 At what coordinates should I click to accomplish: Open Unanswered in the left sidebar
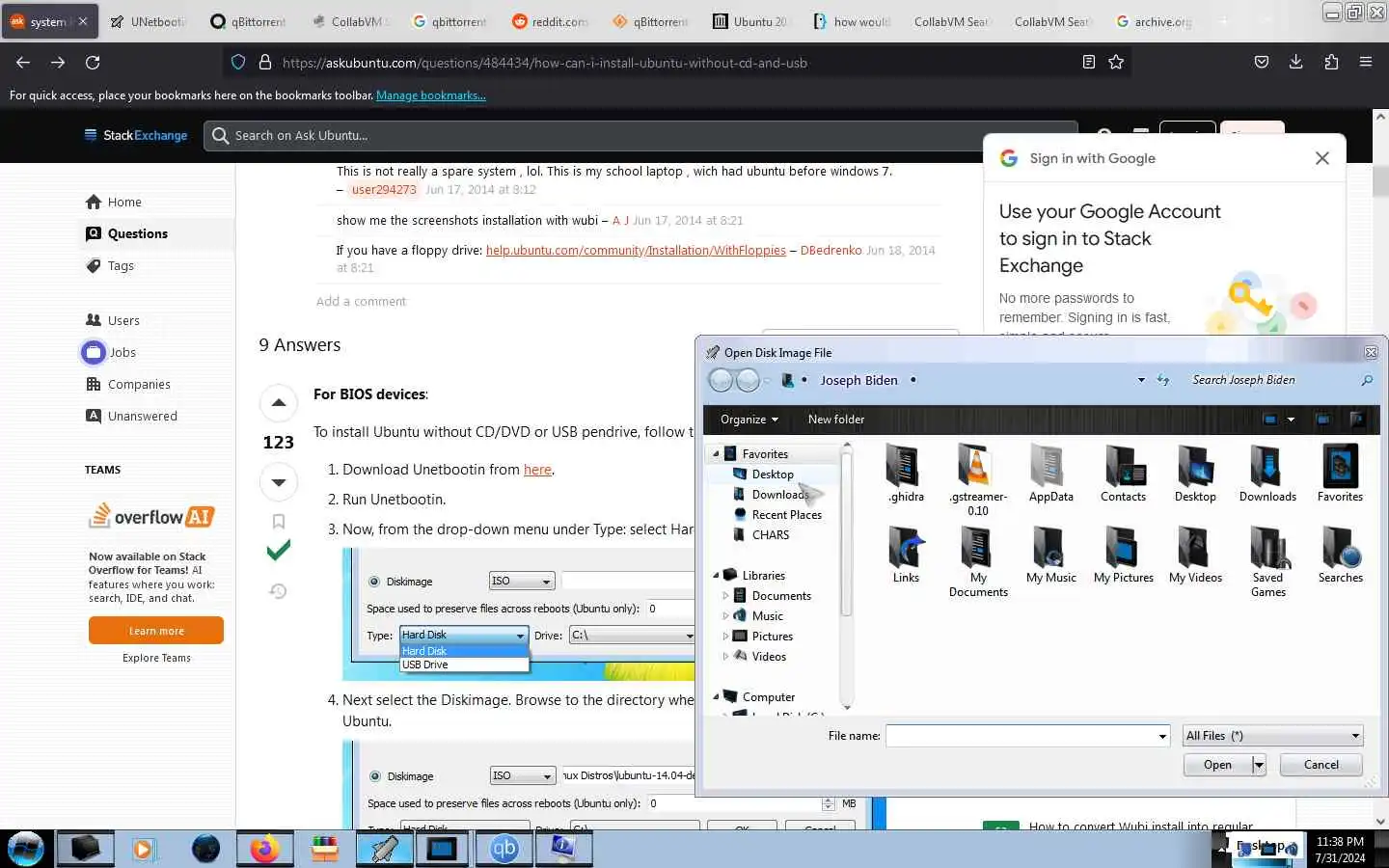tap(143, 416)
